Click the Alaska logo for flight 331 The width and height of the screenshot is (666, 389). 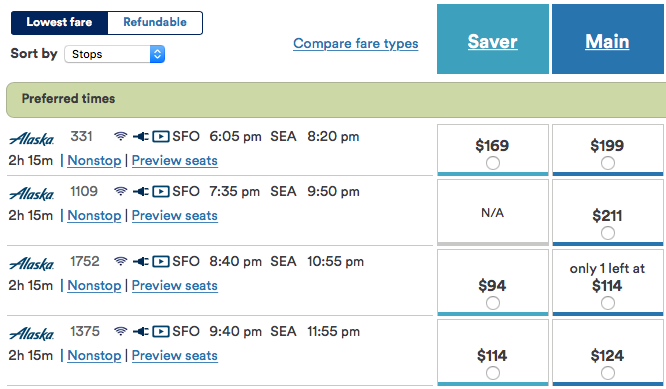click(x=32, y=138)
